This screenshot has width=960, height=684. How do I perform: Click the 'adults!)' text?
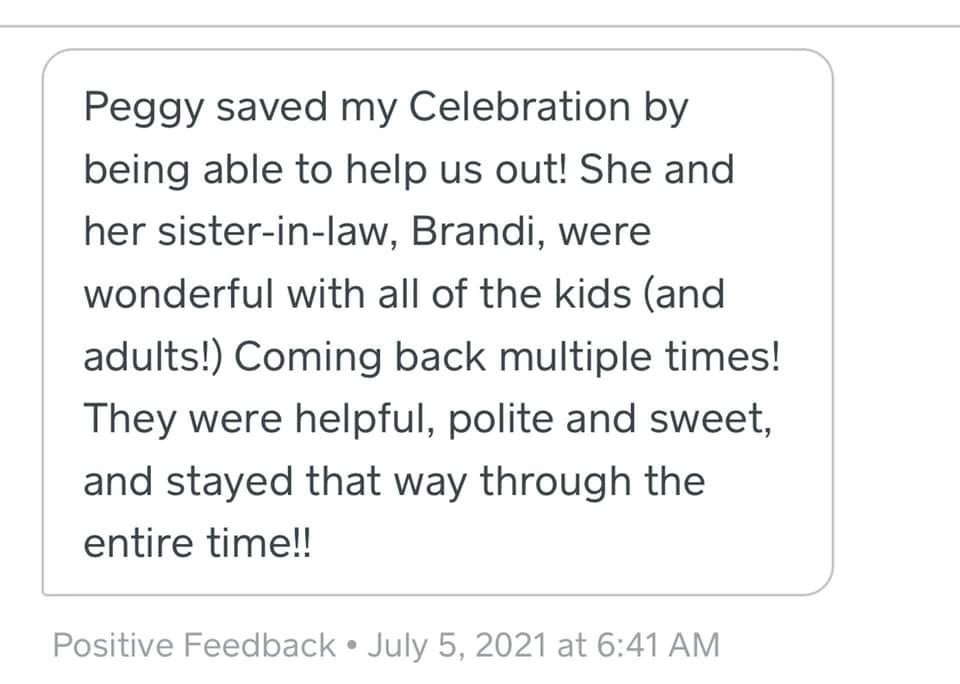click(x=153, y=357)
